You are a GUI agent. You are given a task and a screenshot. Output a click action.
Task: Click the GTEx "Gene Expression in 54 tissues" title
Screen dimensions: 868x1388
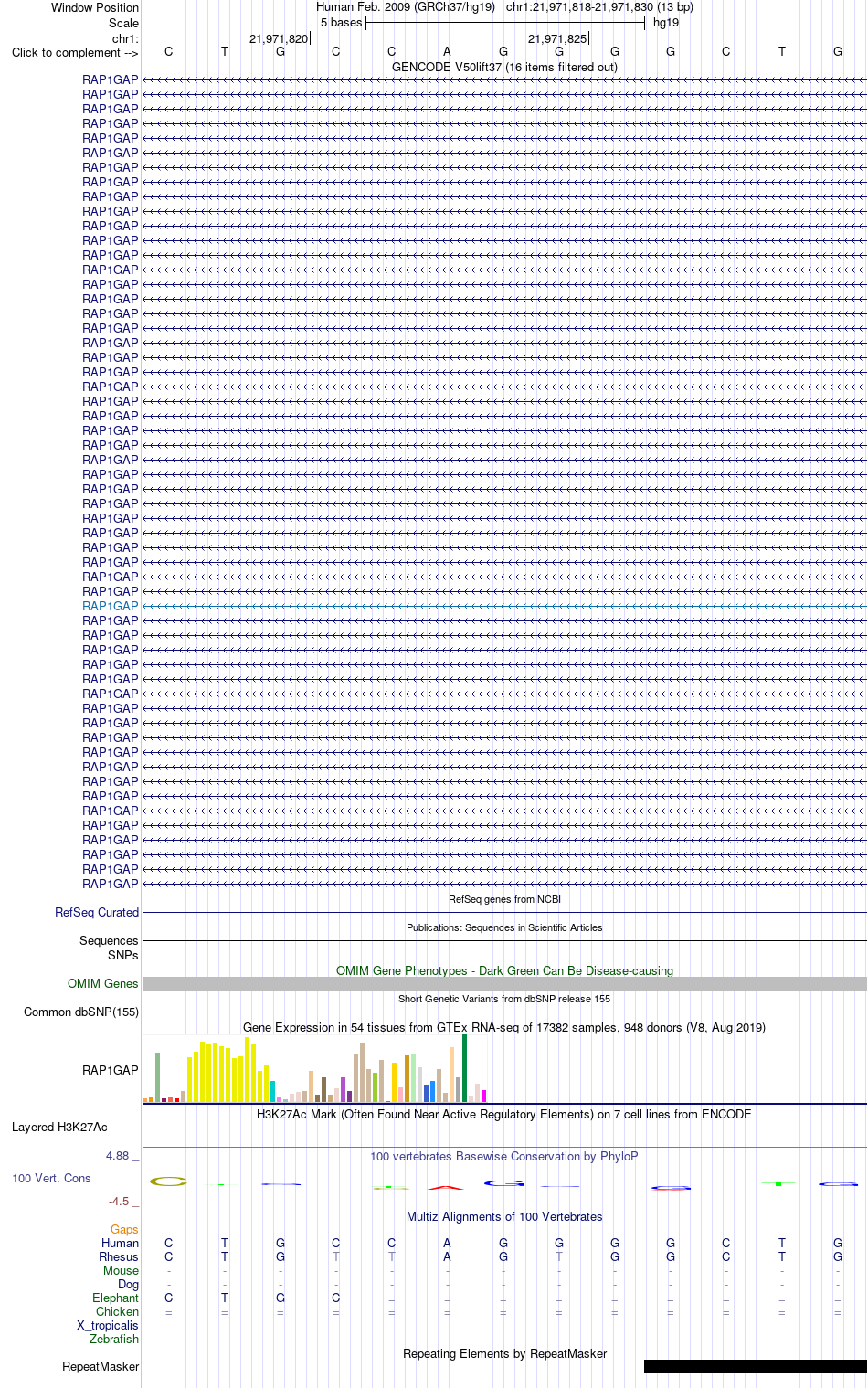pos(504,1027)
